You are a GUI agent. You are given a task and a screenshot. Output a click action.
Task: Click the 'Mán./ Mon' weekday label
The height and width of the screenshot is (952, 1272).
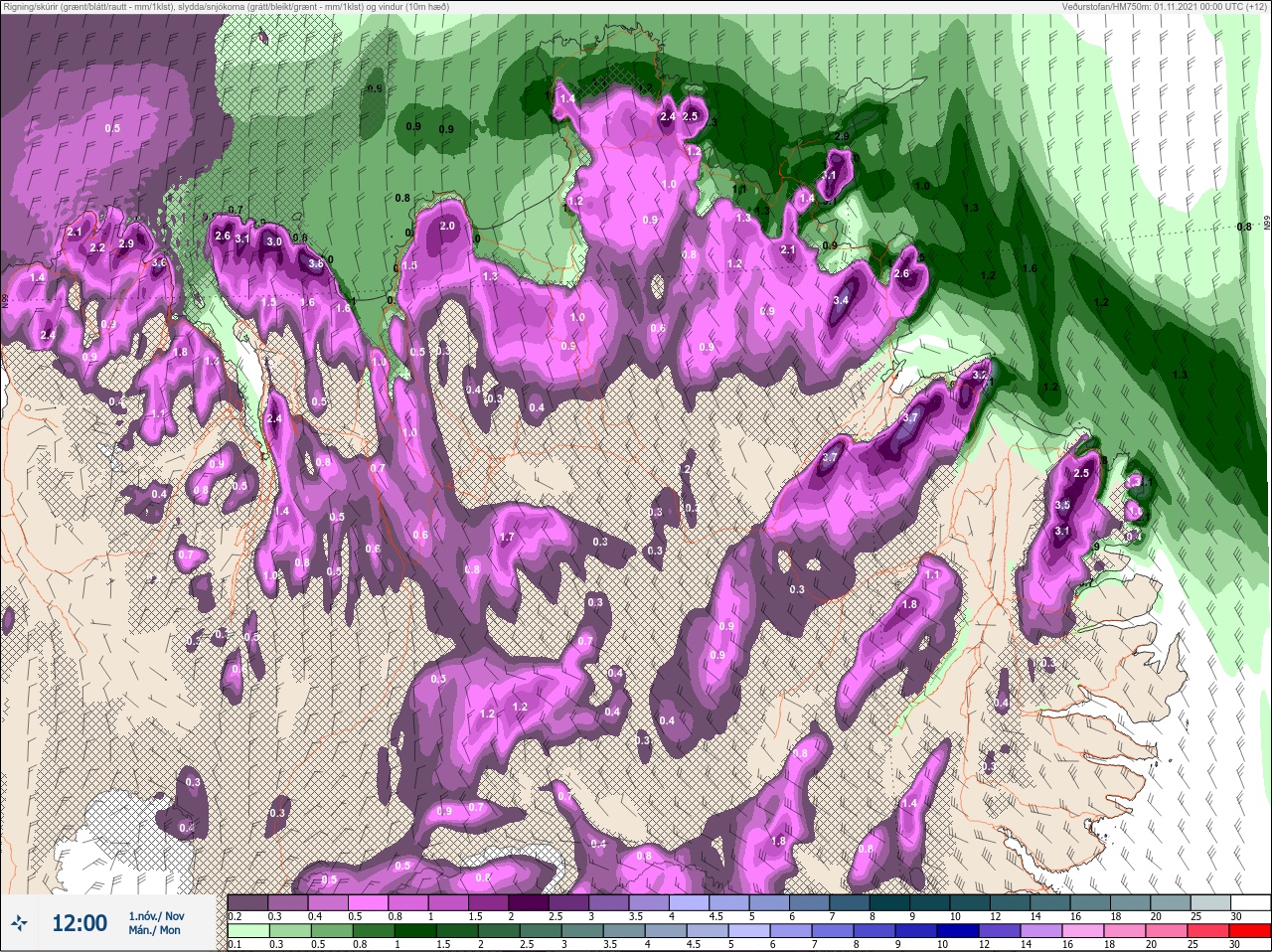155,930
